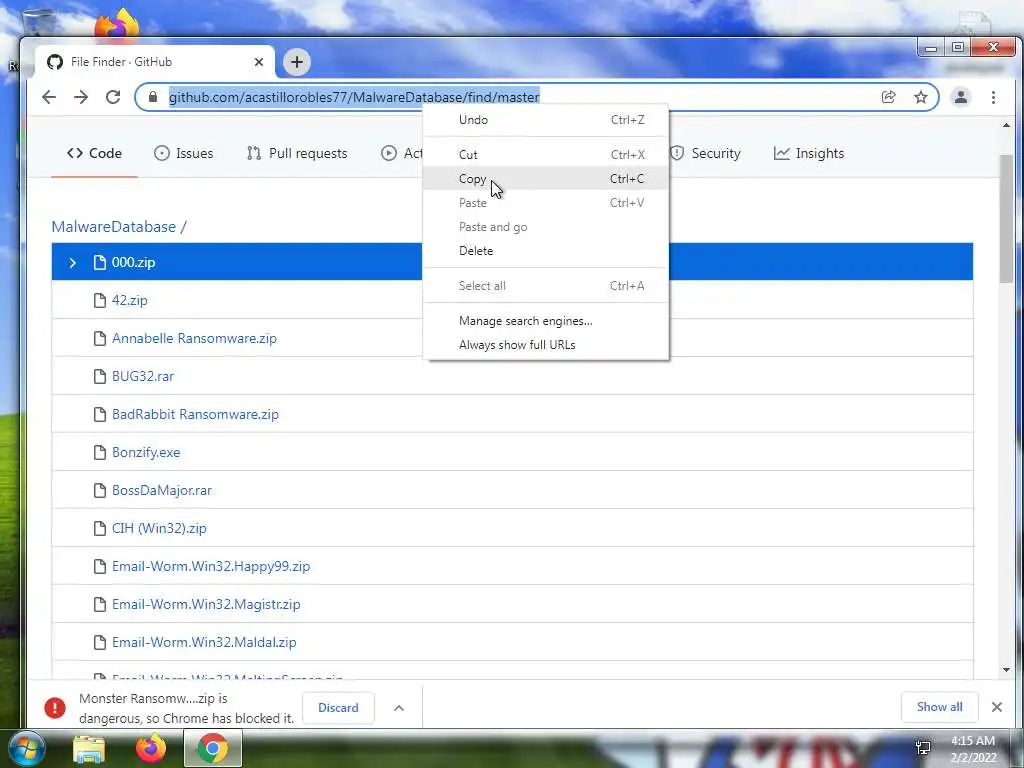Open the Pull requests tab
Image resolution: width=1024 pixels, height=768 pixels.
pyautogui.click(x=297, y=153)
